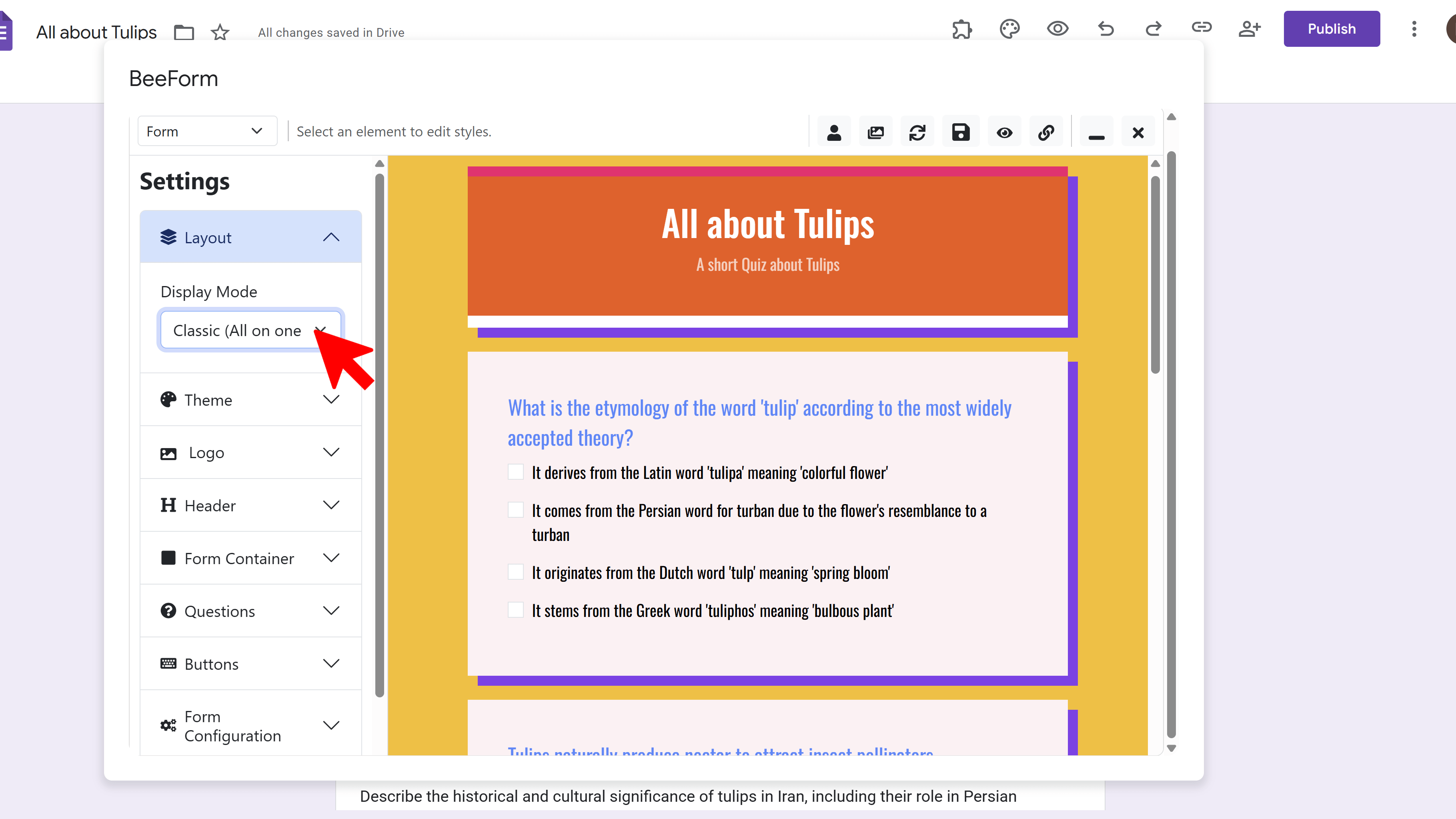Screen dimensions: 1456x819
Task: Click the add collaborator icon
Action: tap(1249, 29)
